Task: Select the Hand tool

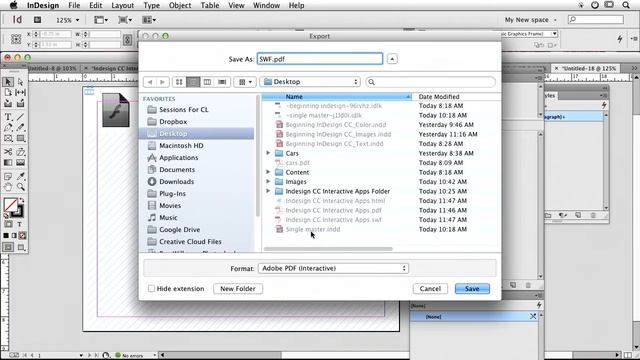Action: 8,187
